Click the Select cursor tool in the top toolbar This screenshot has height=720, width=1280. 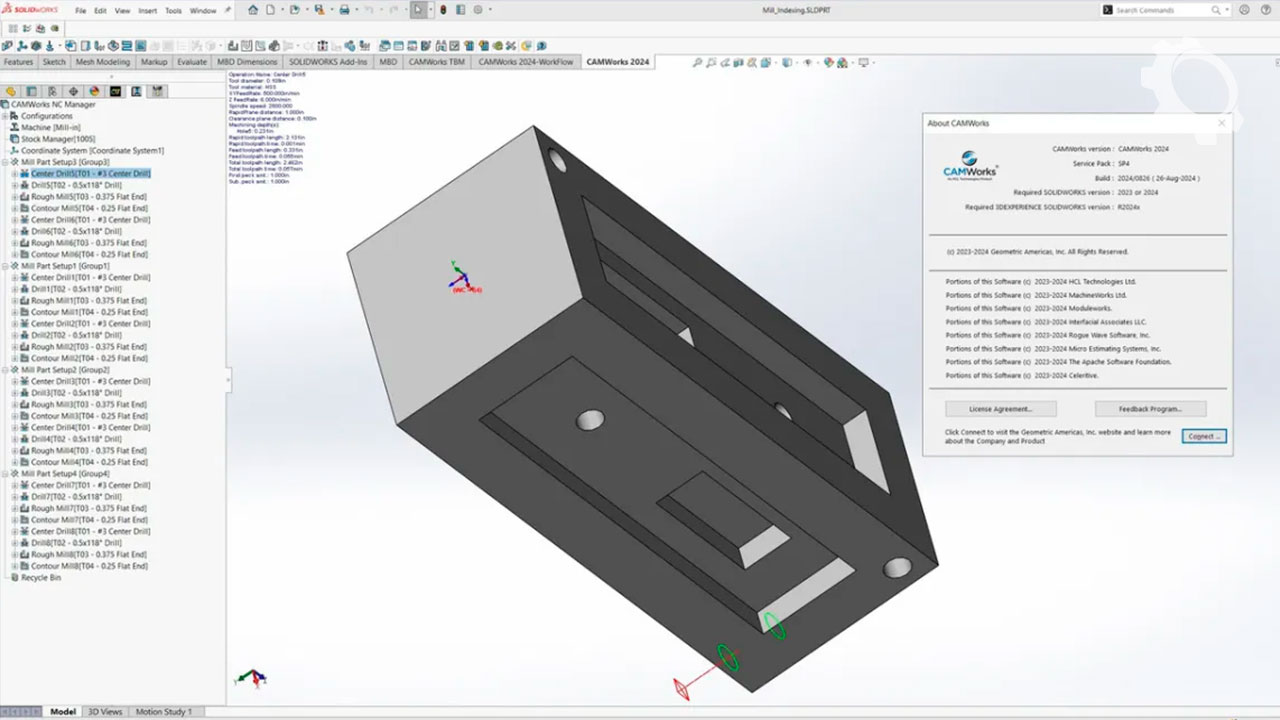(419, 10)
